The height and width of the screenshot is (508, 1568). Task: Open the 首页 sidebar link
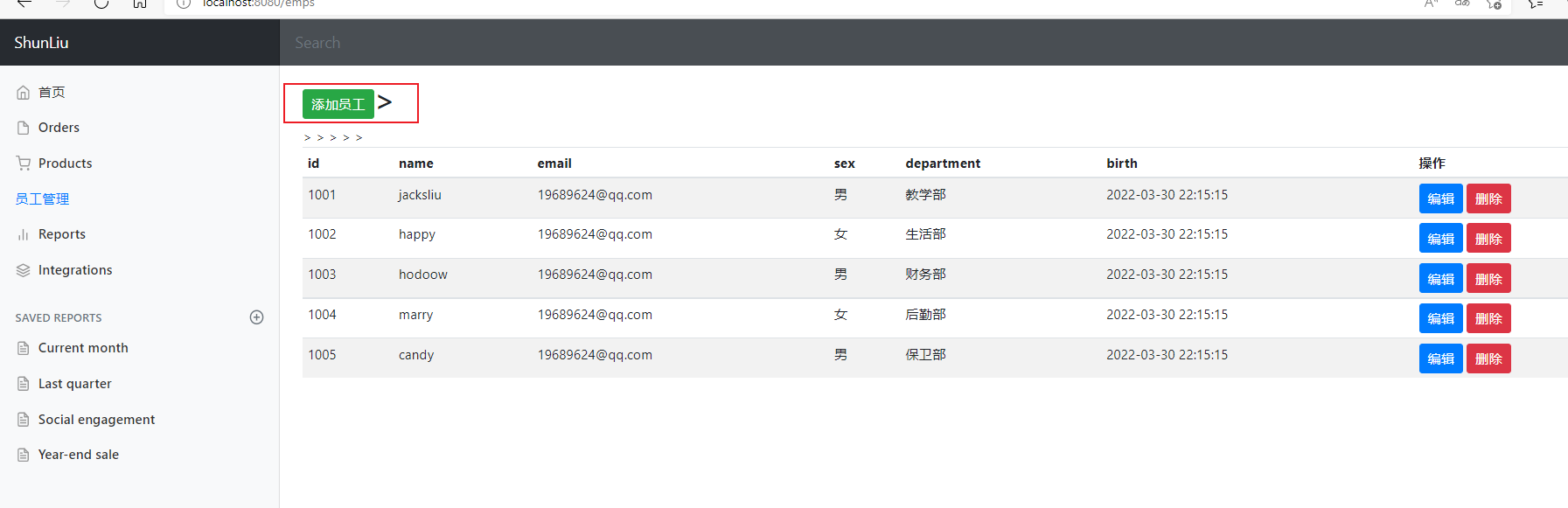pos(52,92)
